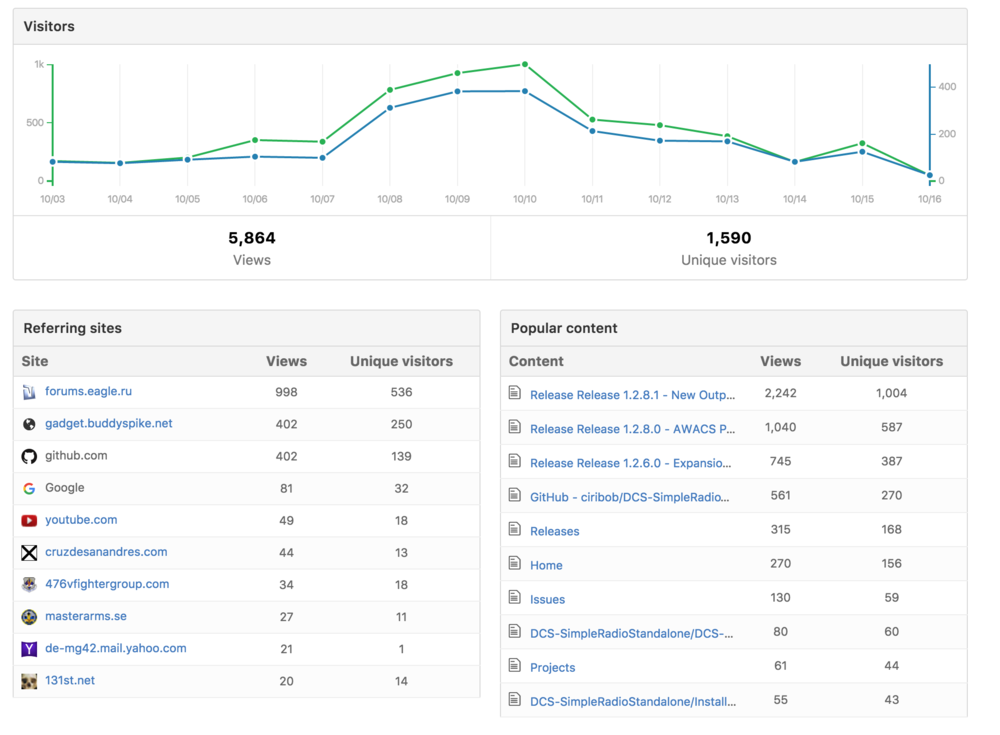Click document icon beside Releases
The image size is (1000, 735).
pyautogui.click(x=515, y=528)
